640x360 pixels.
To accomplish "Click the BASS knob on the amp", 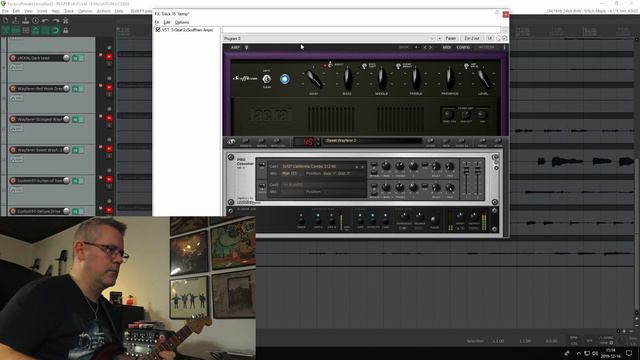I will [347, 78].
